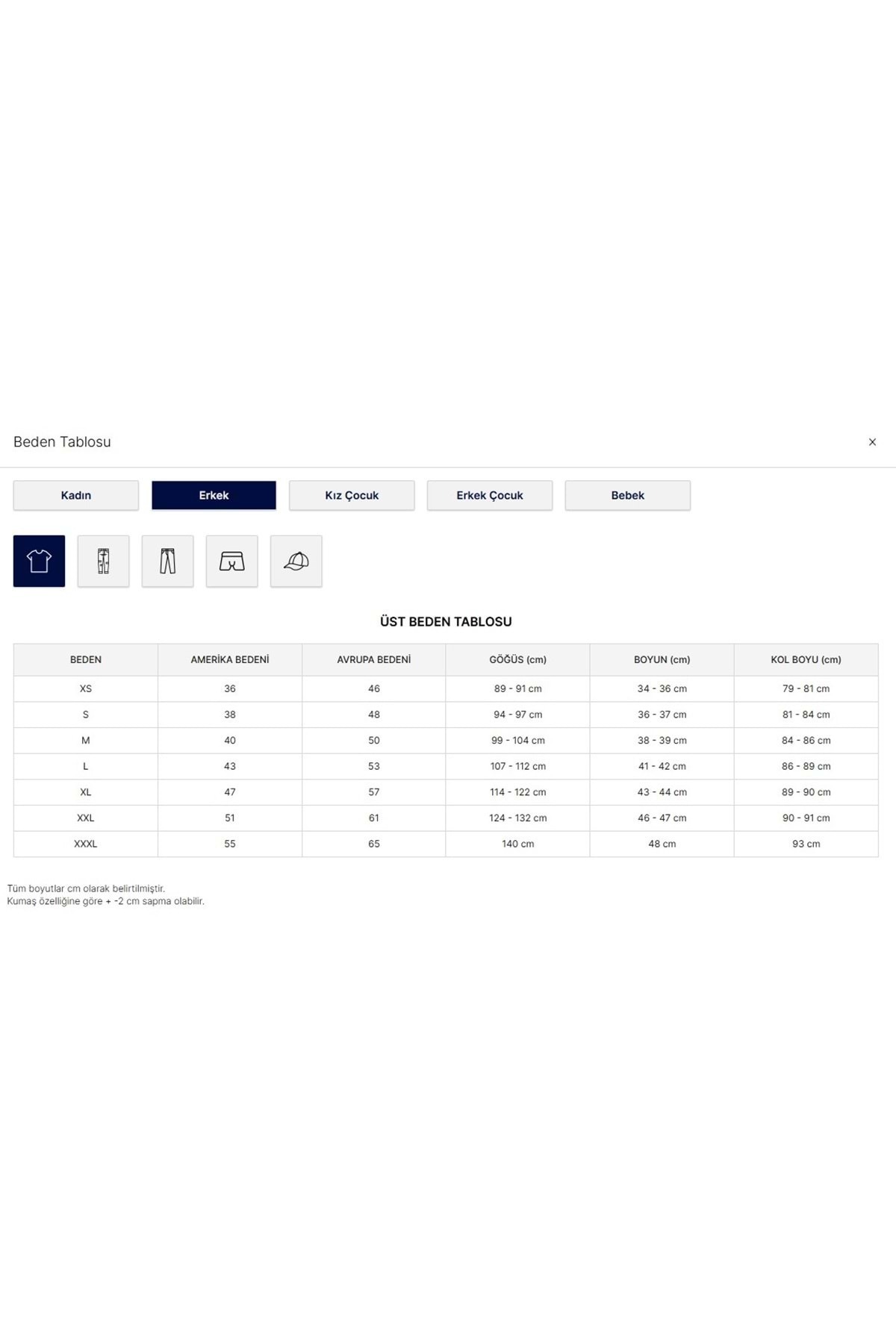This screenshot has width=896, height=1344.
Task: Click the XXXL size row label
Action: click(86, 844)
